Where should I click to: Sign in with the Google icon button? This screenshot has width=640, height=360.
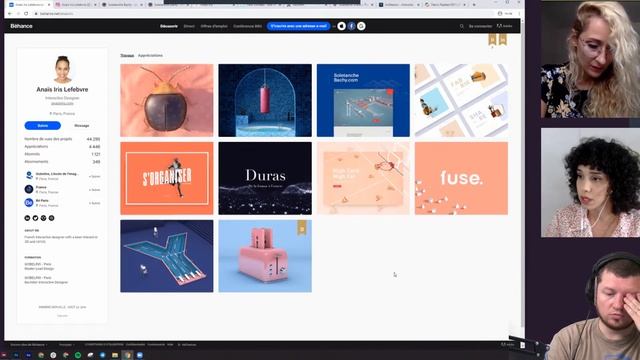pos(361,26)
